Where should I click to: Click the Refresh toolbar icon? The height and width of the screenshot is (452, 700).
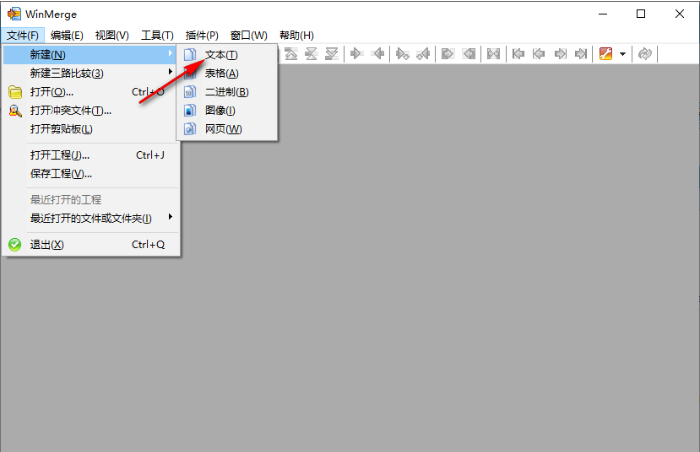(x=645, y=54)
